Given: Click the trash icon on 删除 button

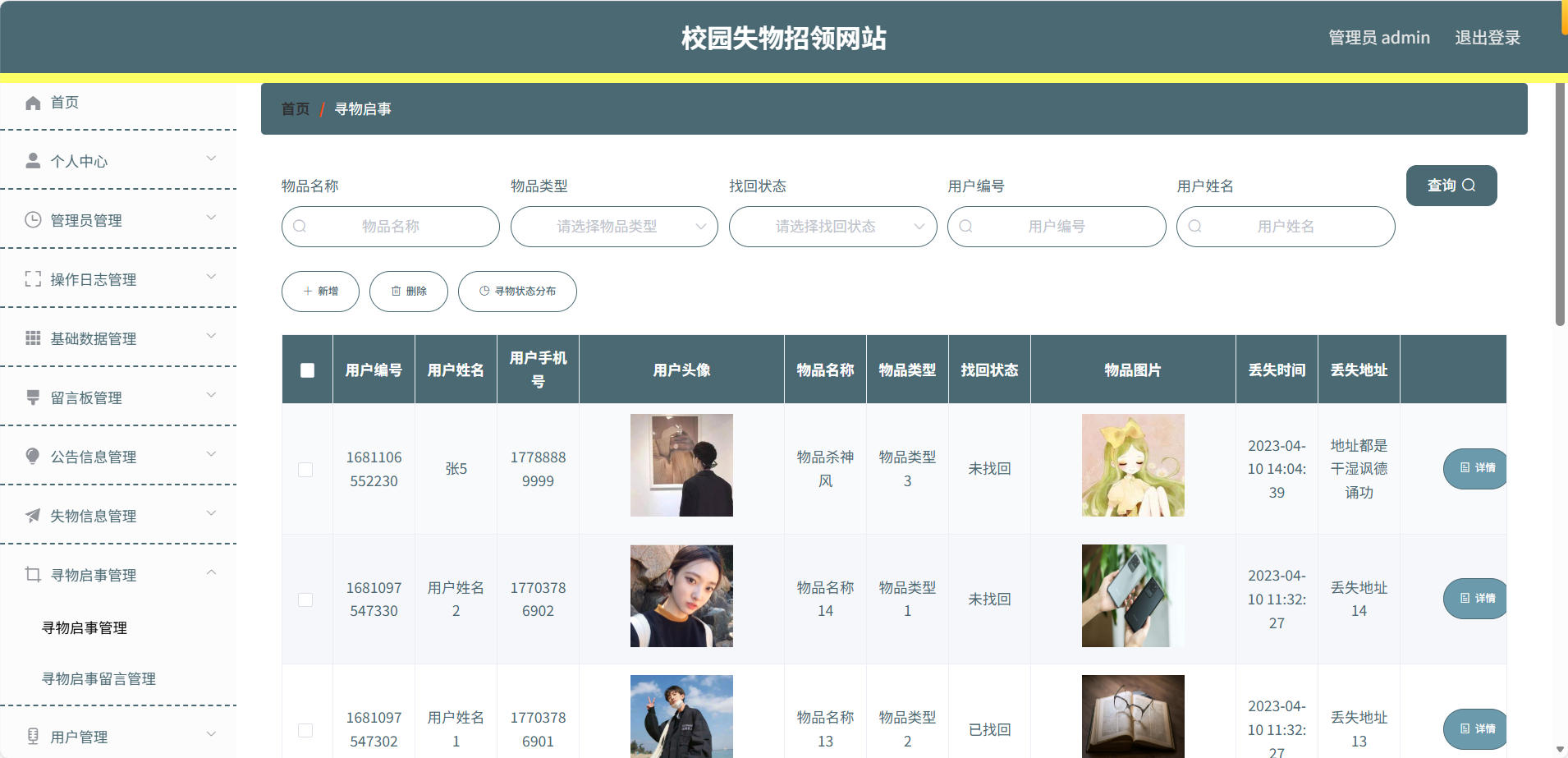Looking at the screenshot, I should (x=397, y=292).
